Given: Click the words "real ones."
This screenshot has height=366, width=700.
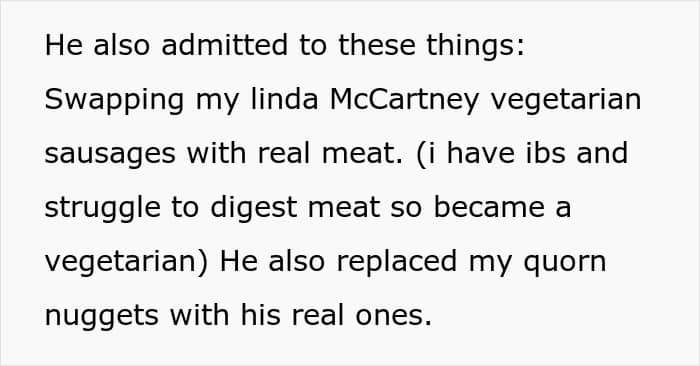Looking at the screenshot, I should (x=362, y=316).
